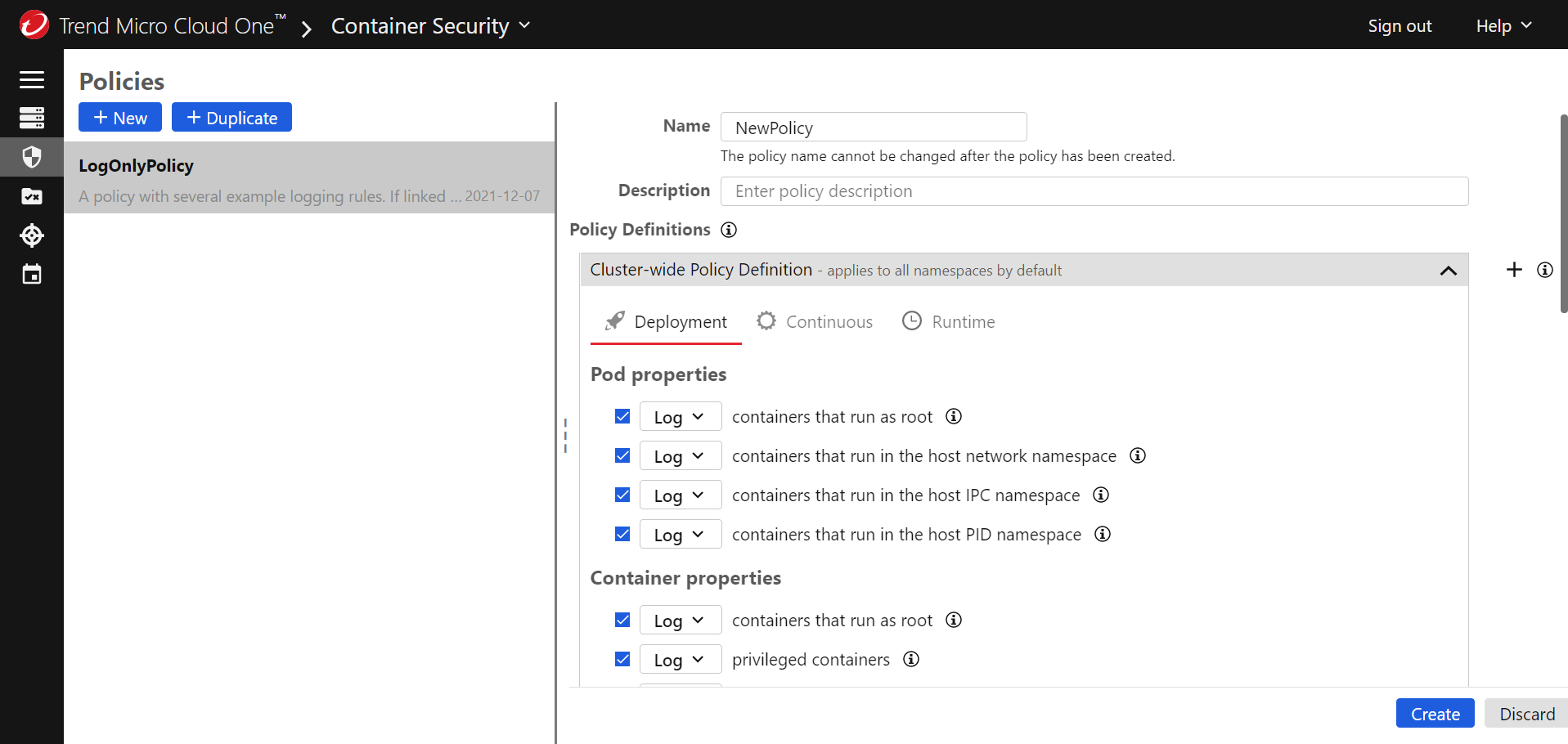Screen dimensions: 1568x744
Task: Open Log dropdown for host network namespace
Action: 680,456
